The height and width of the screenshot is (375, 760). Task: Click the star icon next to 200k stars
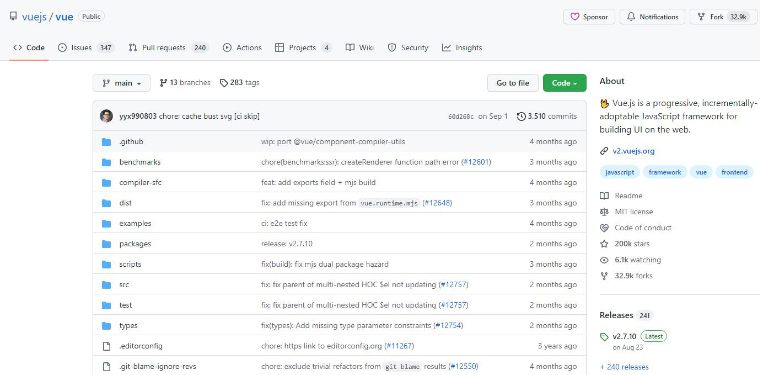(x=604, y=244)
